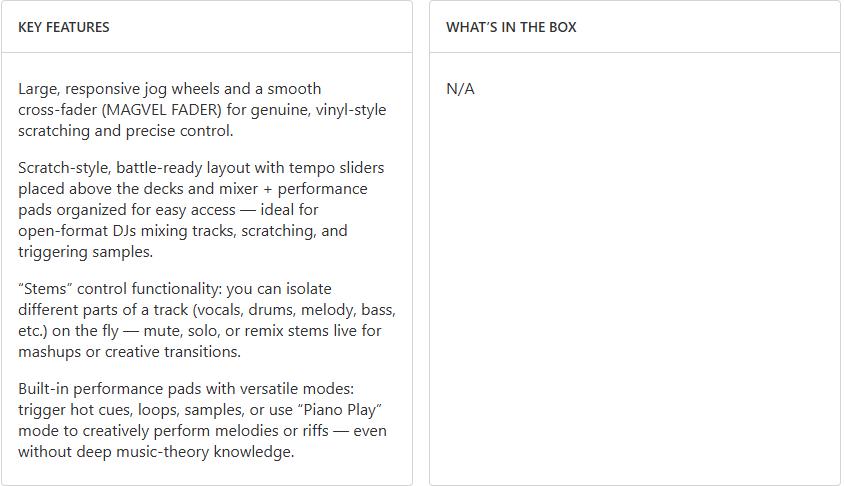This screenshot has height=486, width=844.
Task: Click "without deep music-theory knowledge" line
Action: pos(155,451)
